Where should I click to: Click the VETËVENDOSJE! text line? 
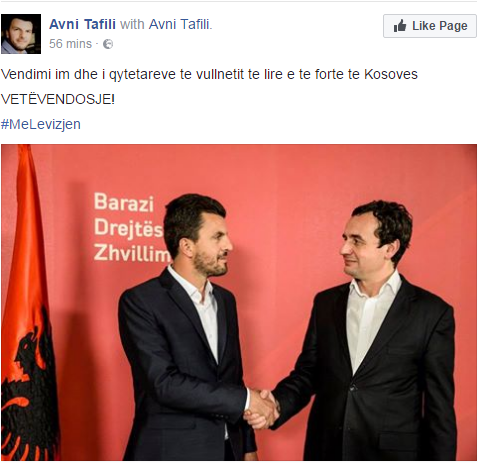pos(58,99)
